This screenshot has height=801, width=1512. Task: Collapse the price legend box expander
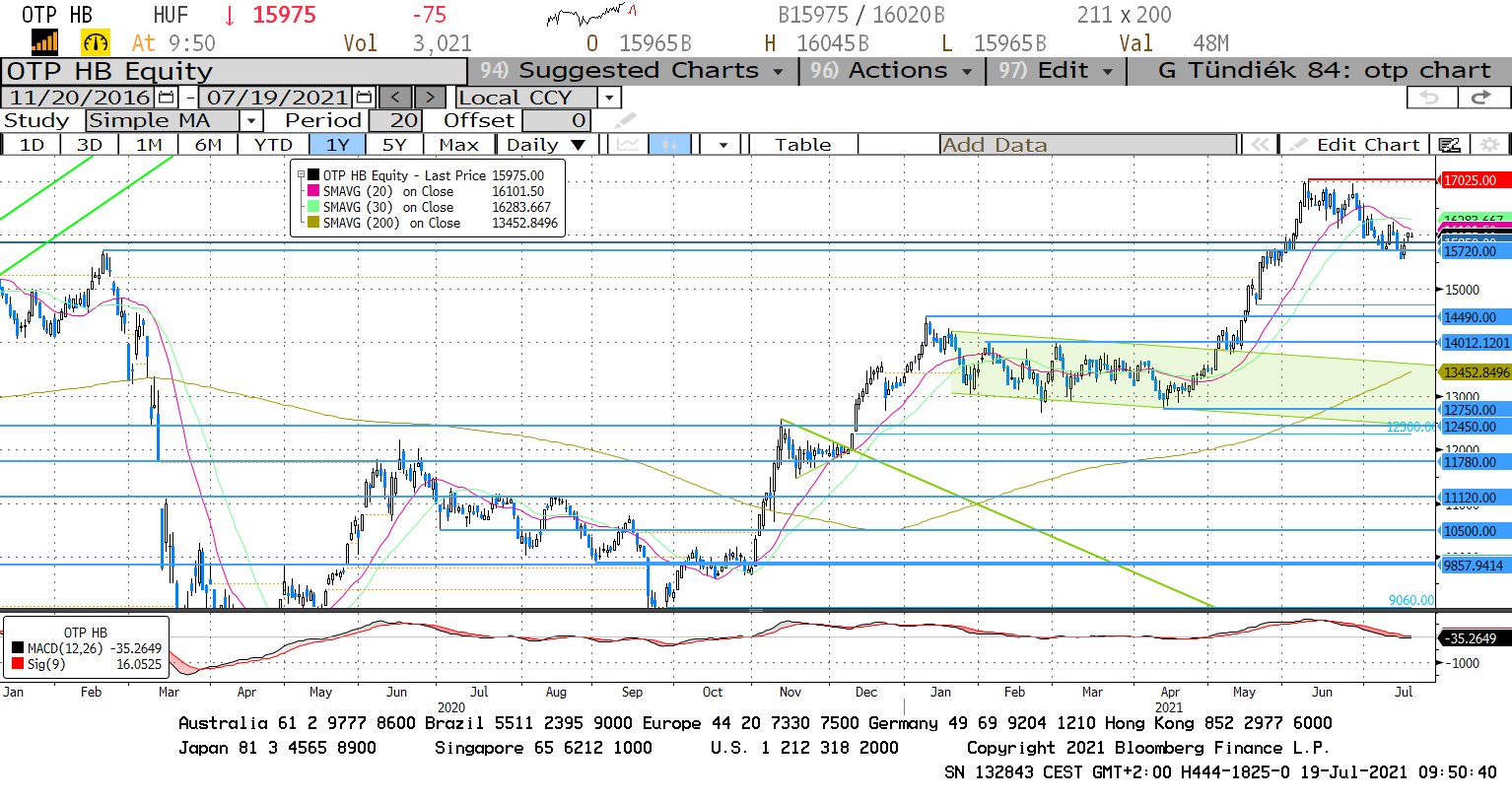pyautogui.click(x=301, y=174)
